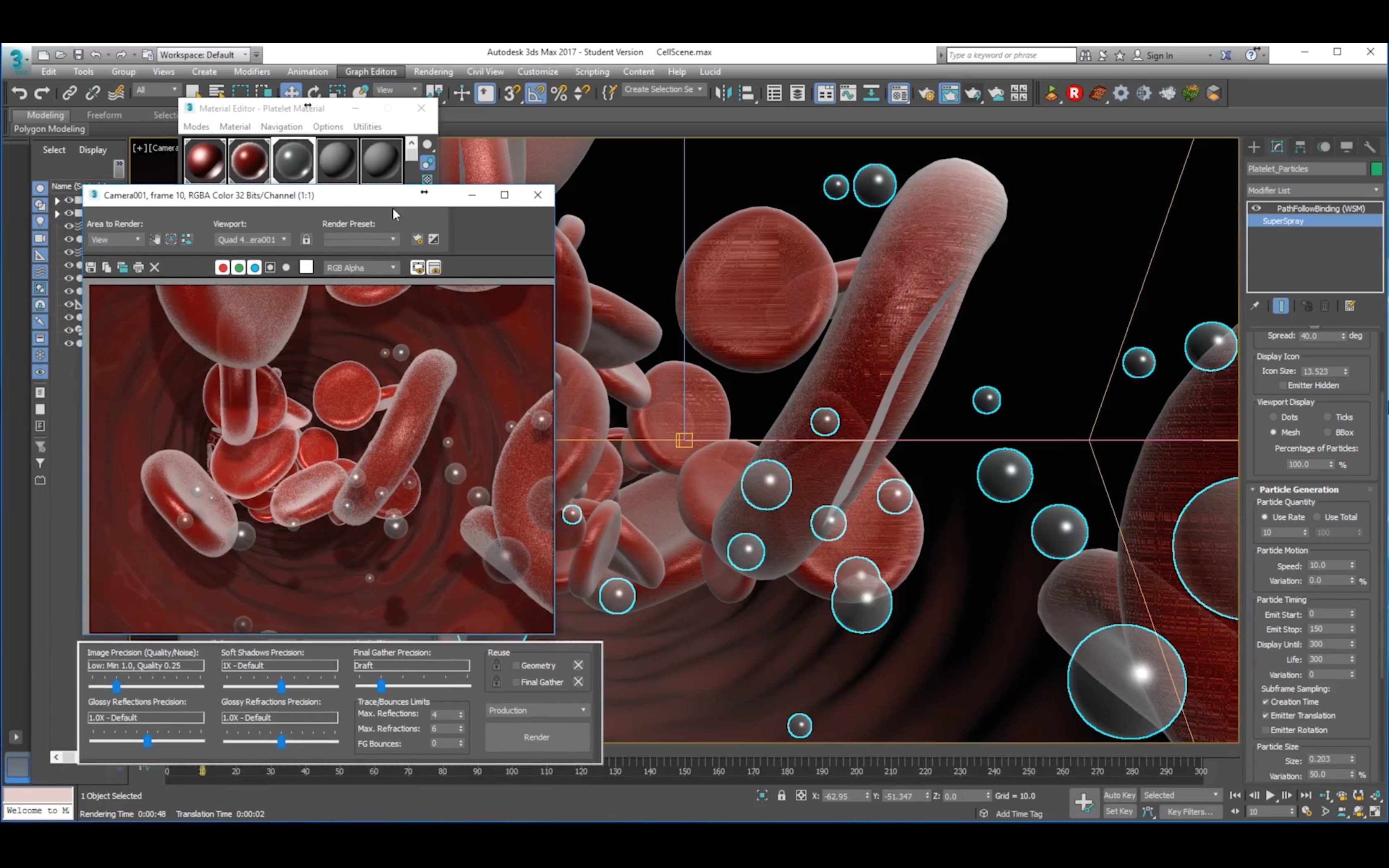
Task: Open the Rendering menu in the menu bar
Action: 433,71
